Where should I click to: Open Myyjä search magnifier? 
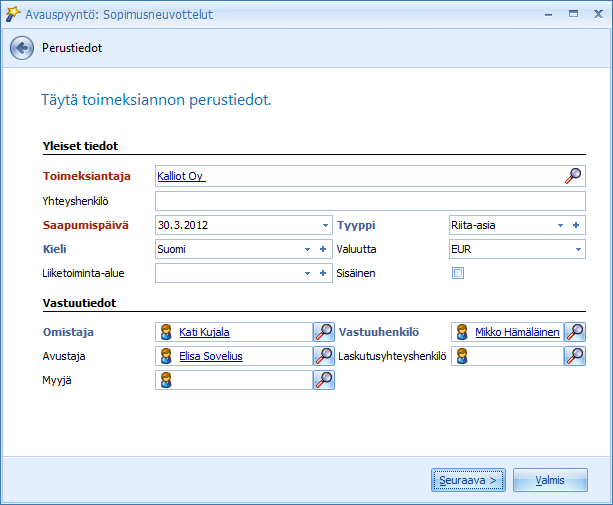tap(324, 380)
